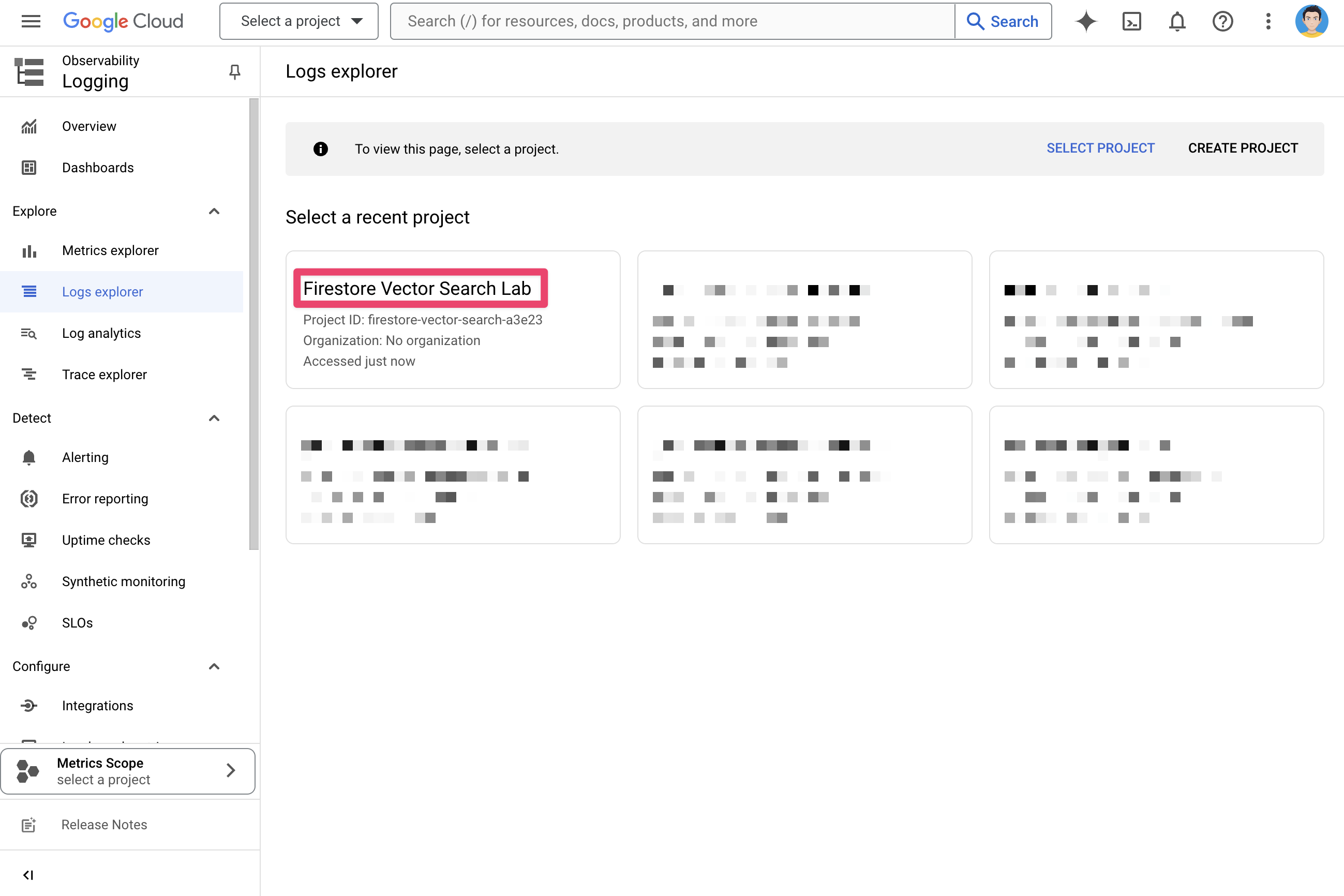This screenshot has height=896, width=1344.
Task: Click the SLOs sidebar icon
Action: click(28, 622)
